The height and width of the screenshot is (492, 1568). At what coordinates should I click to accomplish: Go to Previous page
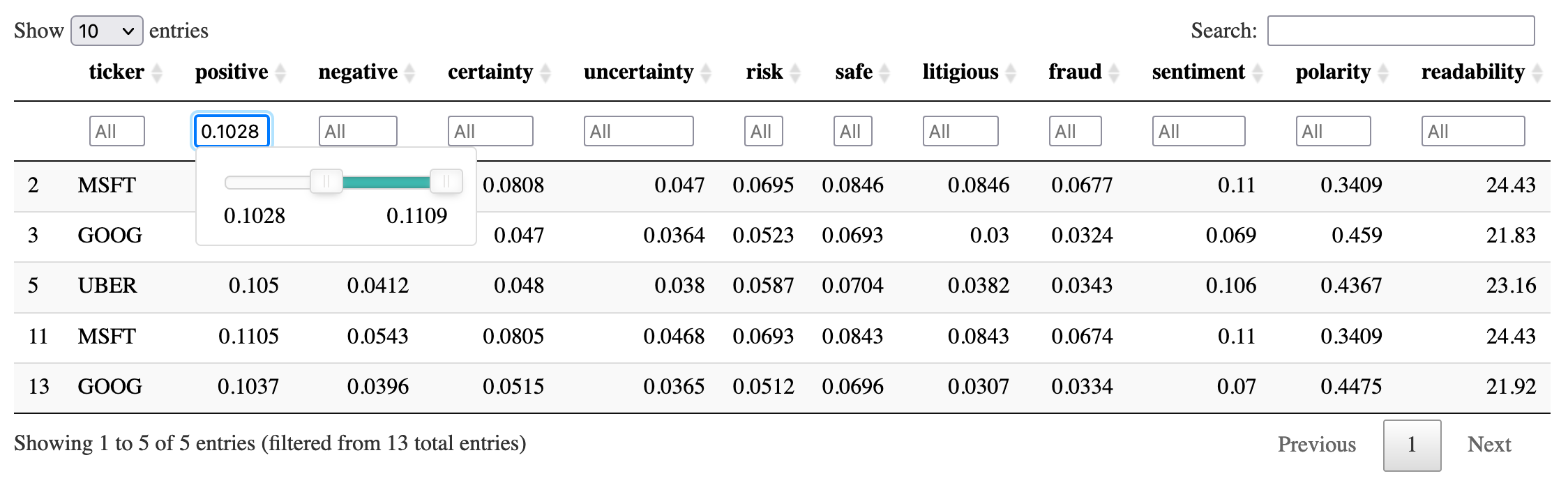(1317, 445)
